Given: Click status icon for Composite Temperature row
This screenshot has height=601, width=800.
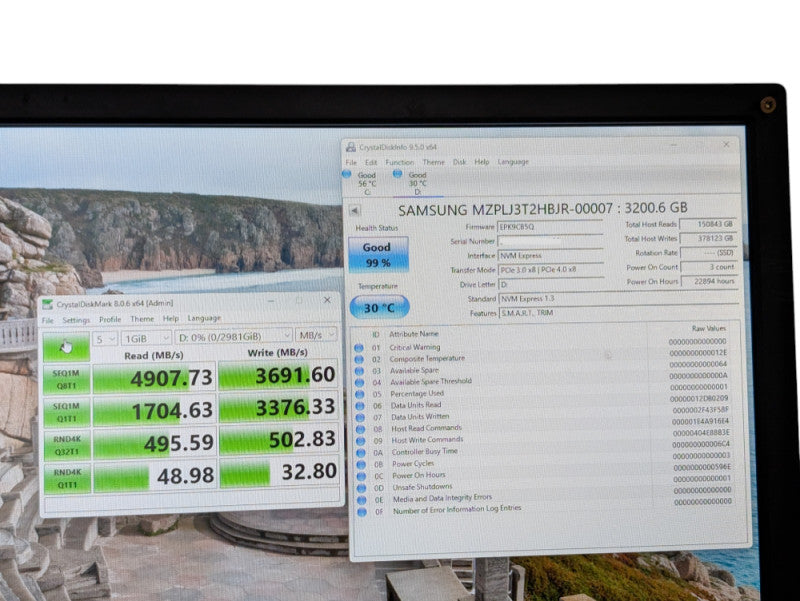Looking at the screenshot, I should pos(359,360).
